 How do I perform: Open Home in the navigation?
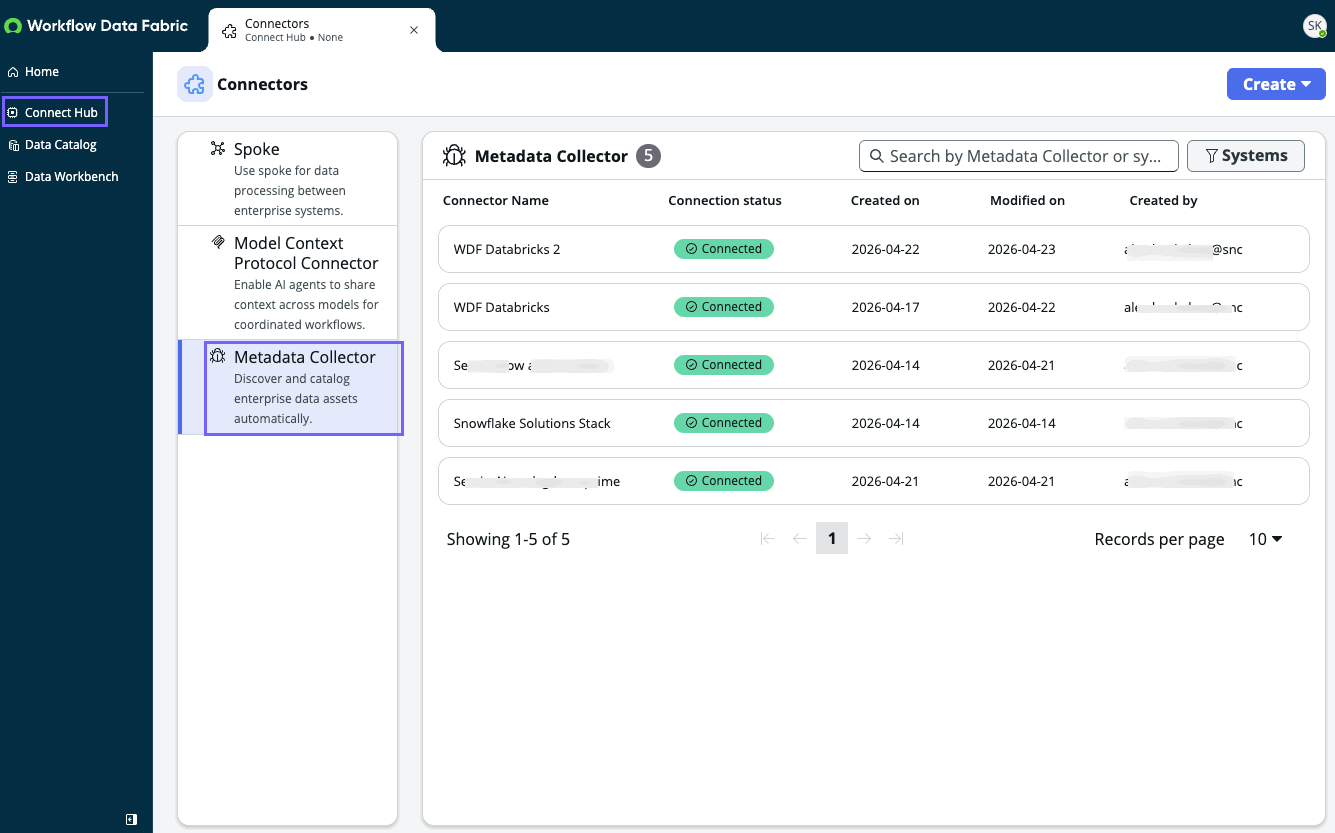(x=42, y=72)
